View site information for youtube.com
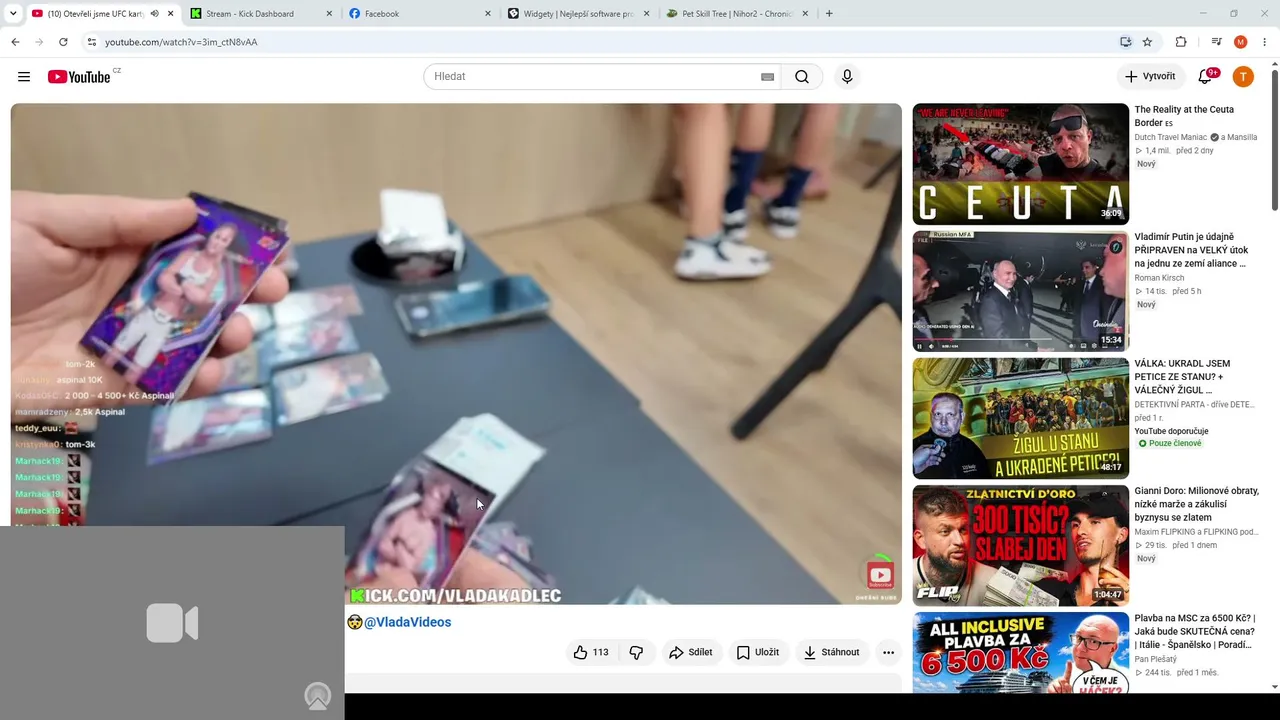1280x720 pixels. coord(91,42)
